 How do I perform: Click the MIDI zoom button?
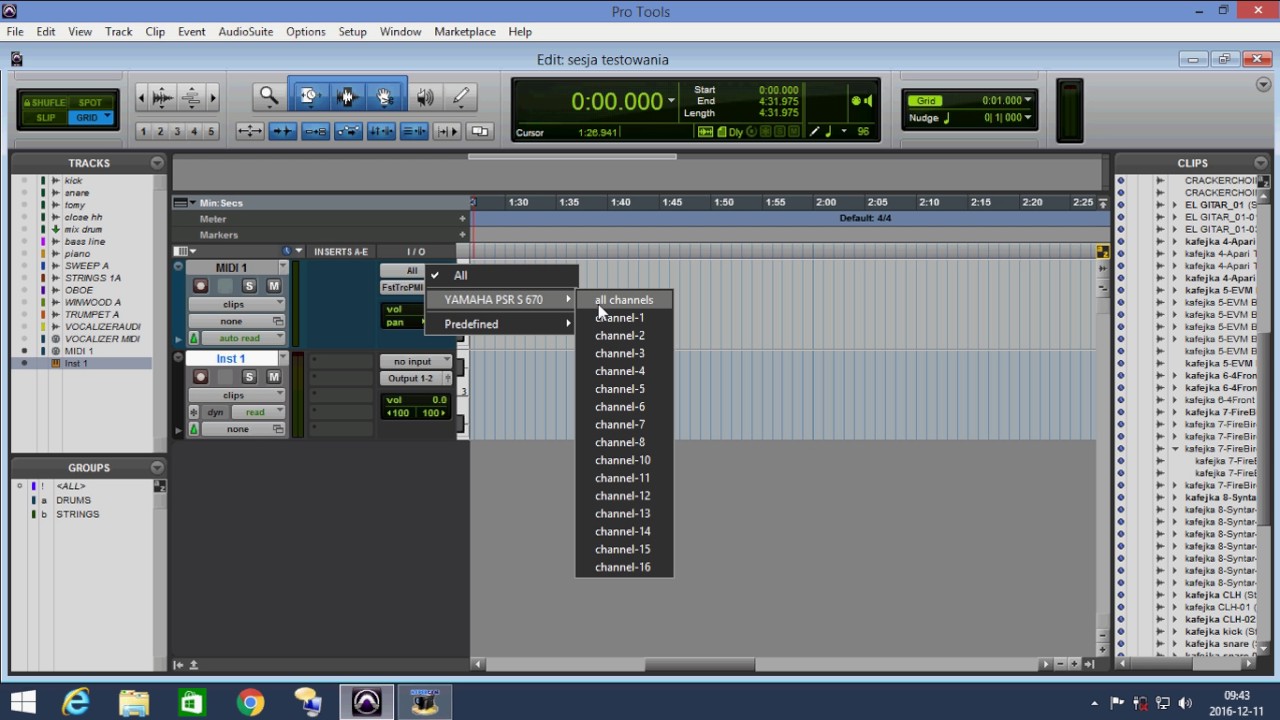190,97
